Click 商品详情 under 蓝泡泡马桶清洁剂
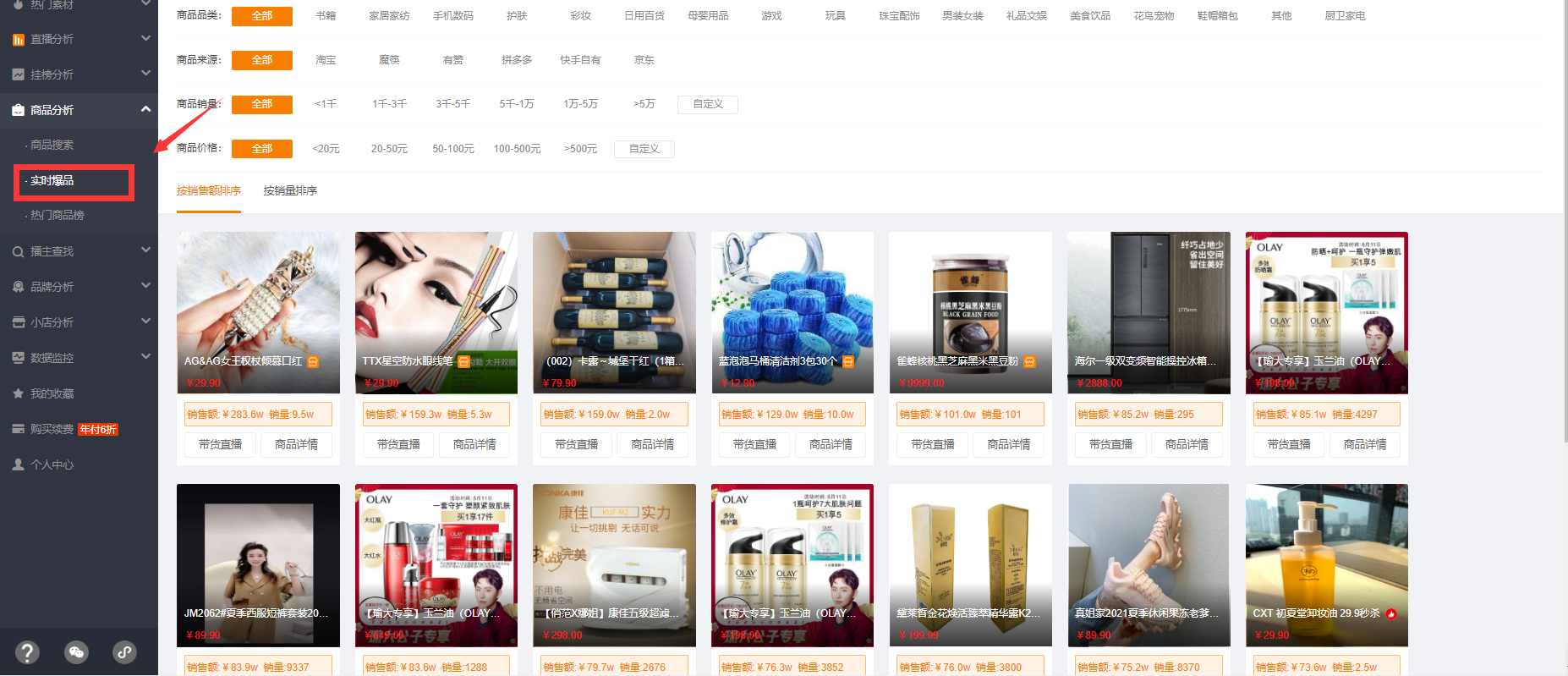The image size is (1568, 676). (x=831, y=445)
